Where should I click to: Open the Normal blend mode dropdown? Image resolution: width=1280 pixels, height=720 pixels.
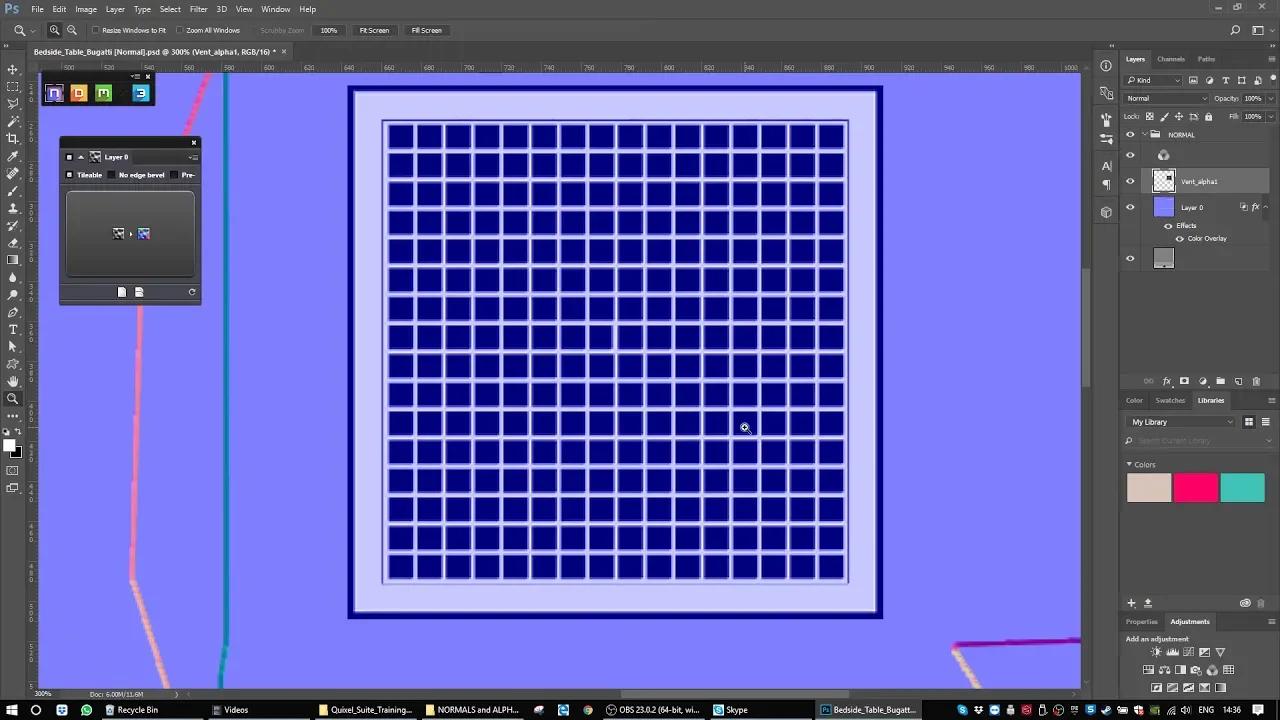(x=1167, y=98)
